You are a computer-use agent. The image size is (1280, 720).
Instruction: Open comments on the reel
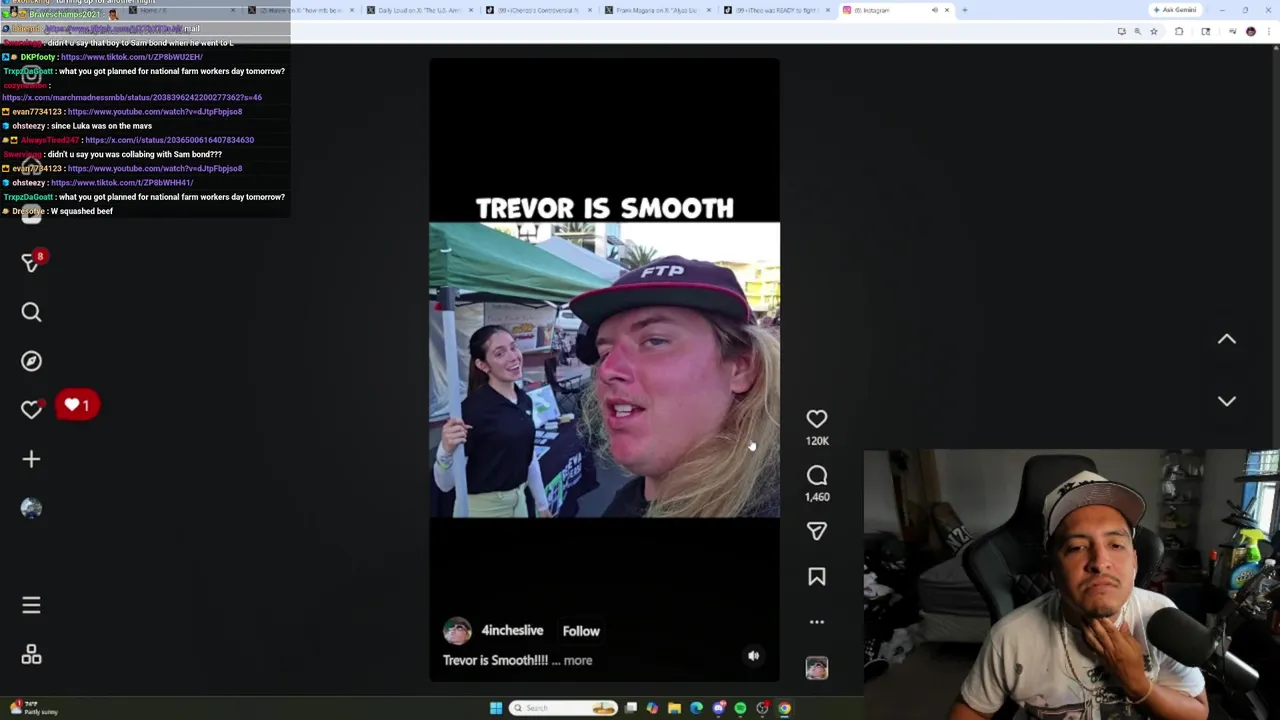coord(817,476)
